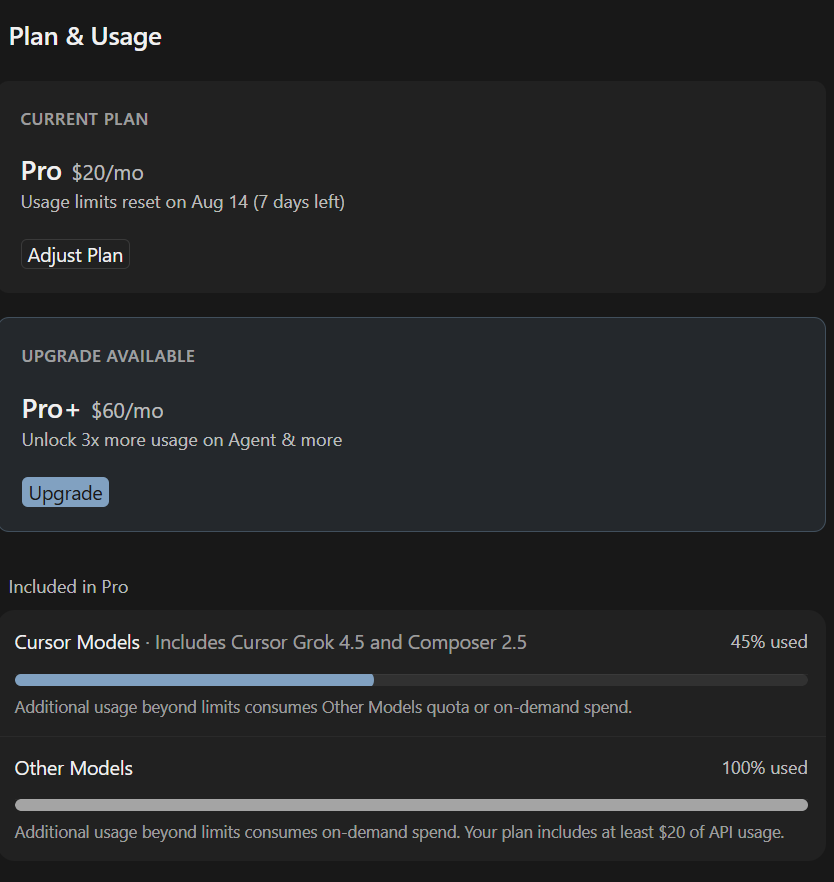Click the 45% used indicator

coord(769,642)
